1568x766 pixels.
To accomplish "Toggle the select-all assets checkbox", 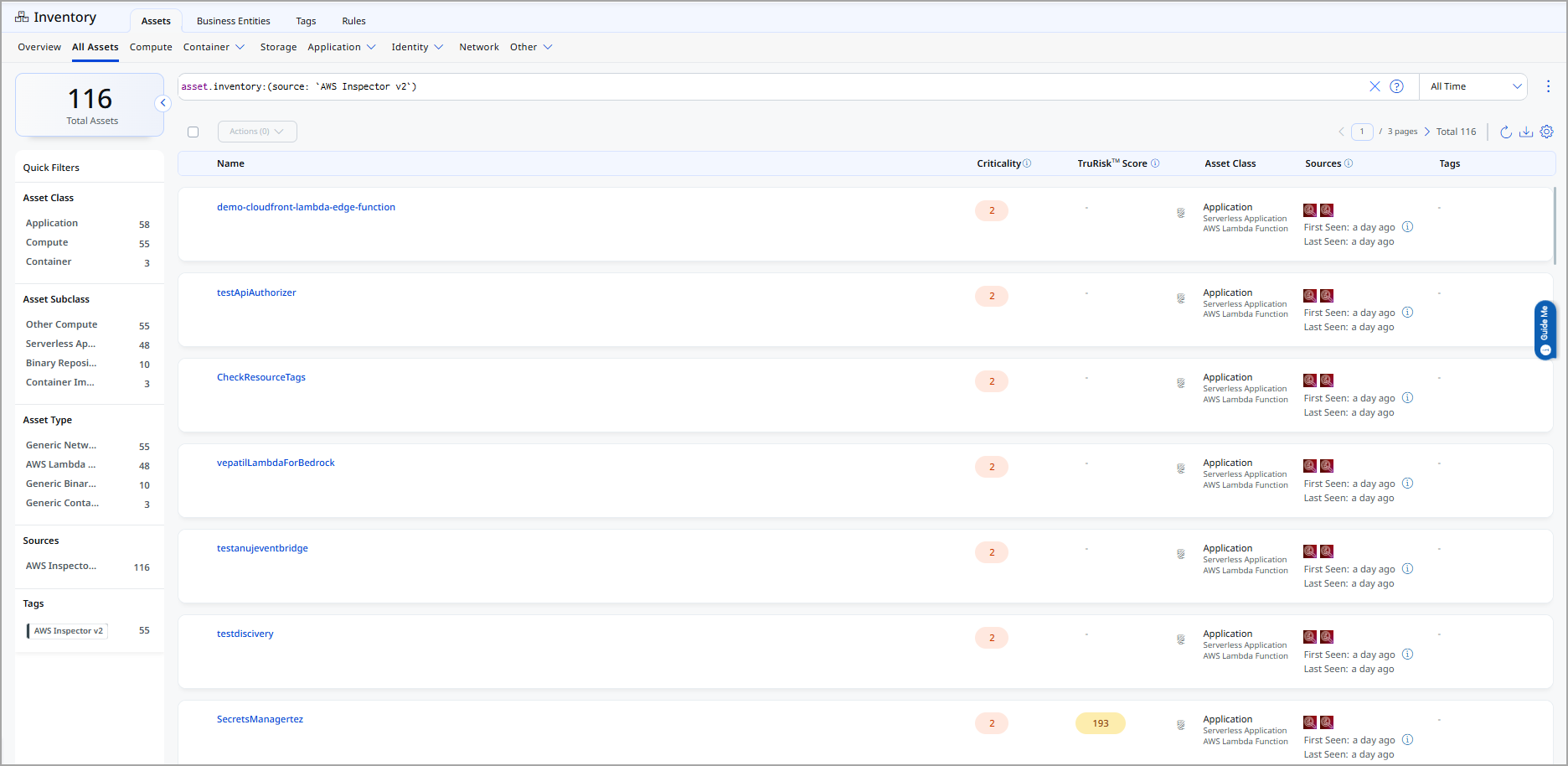I will click(x=193, y=132).
